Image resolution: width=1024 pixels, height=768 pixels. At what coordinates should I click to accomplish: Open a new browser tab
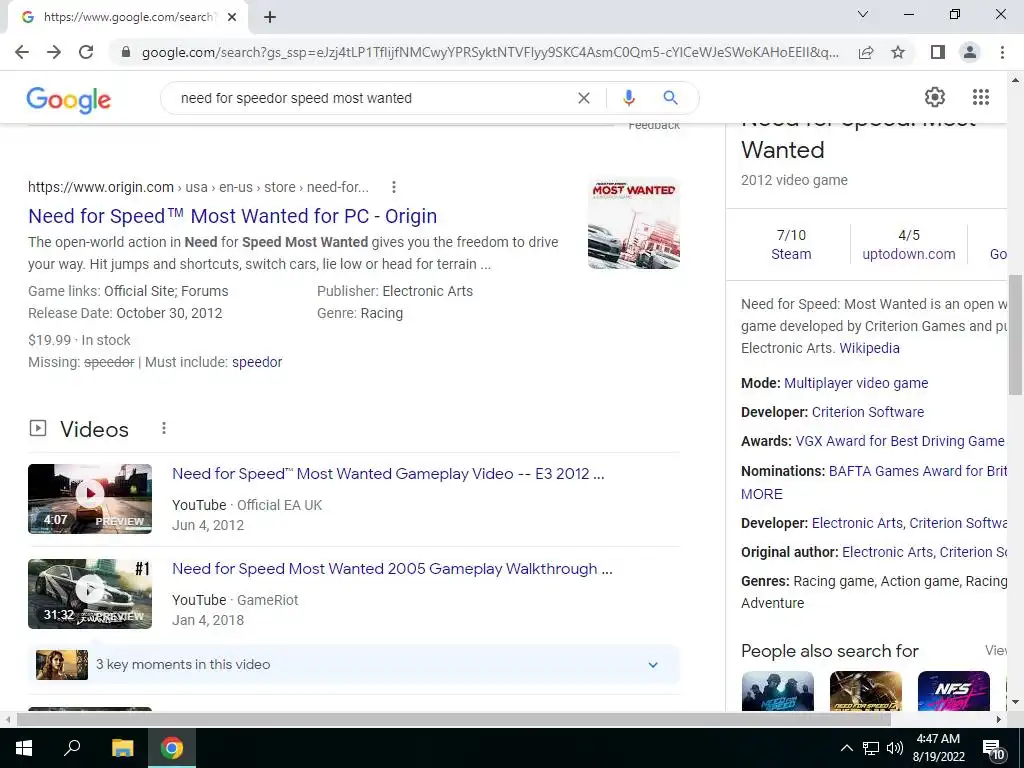click(270, 17)
